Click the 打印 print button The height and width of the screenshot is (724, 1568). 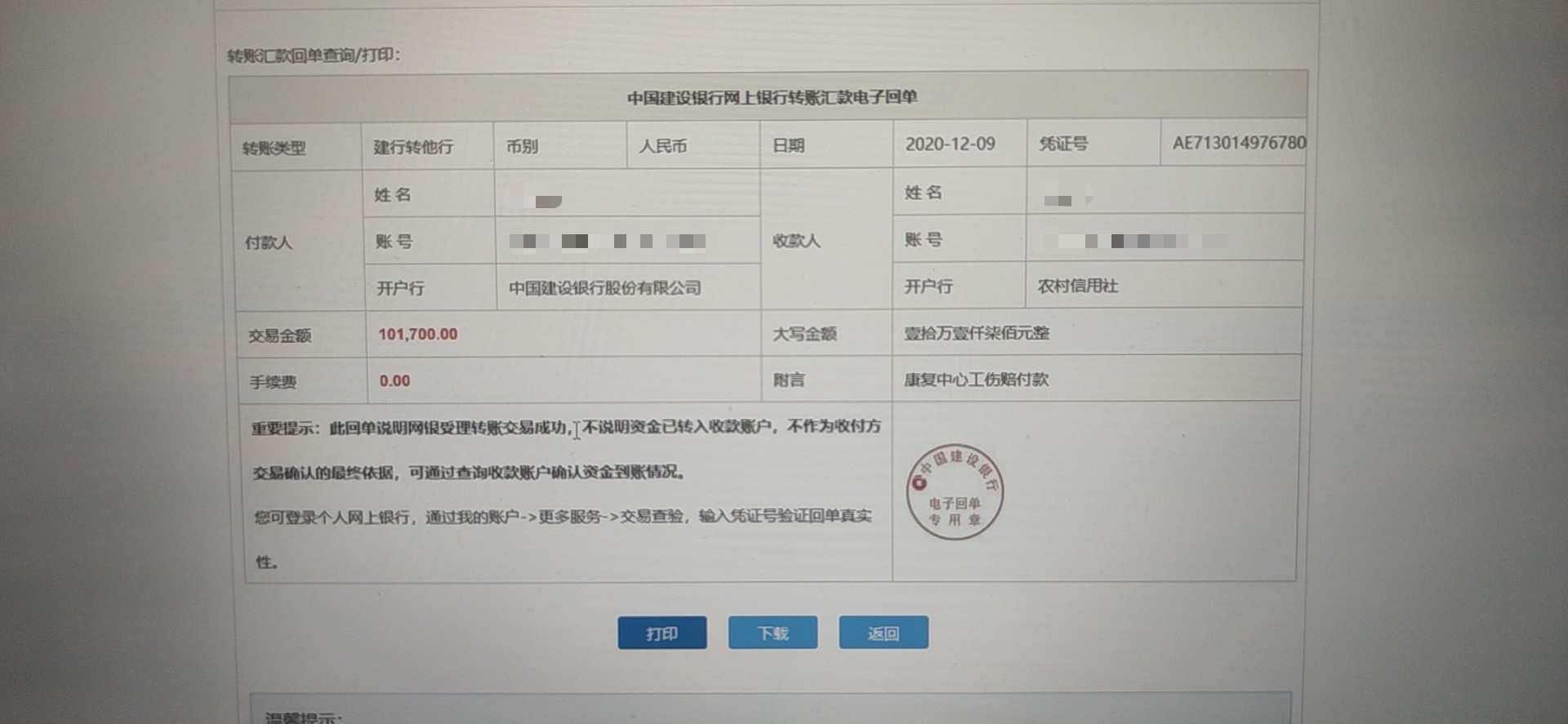[x=661, y=633]
